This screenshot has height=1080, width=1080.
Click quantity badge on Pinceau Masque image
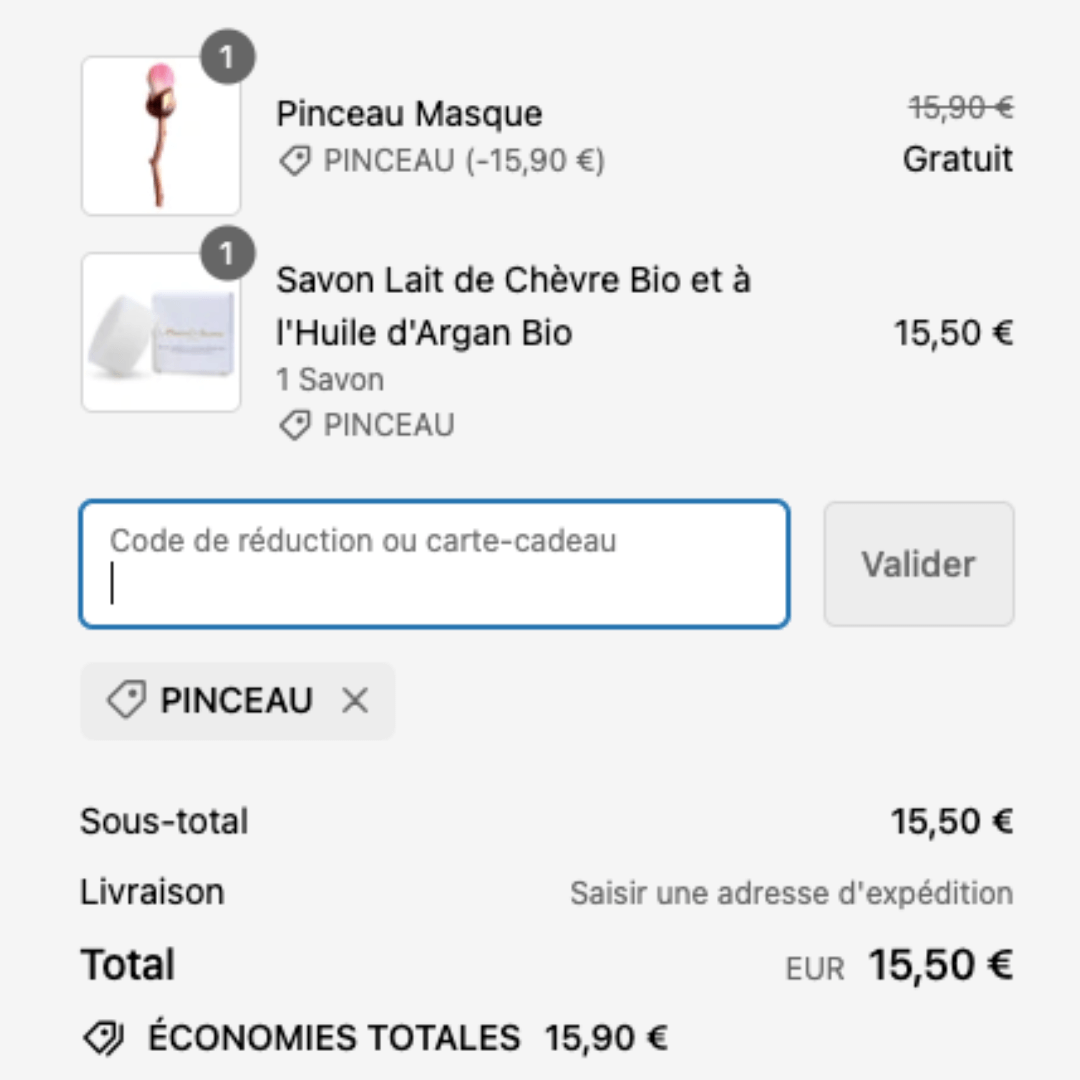coord(227,59)
